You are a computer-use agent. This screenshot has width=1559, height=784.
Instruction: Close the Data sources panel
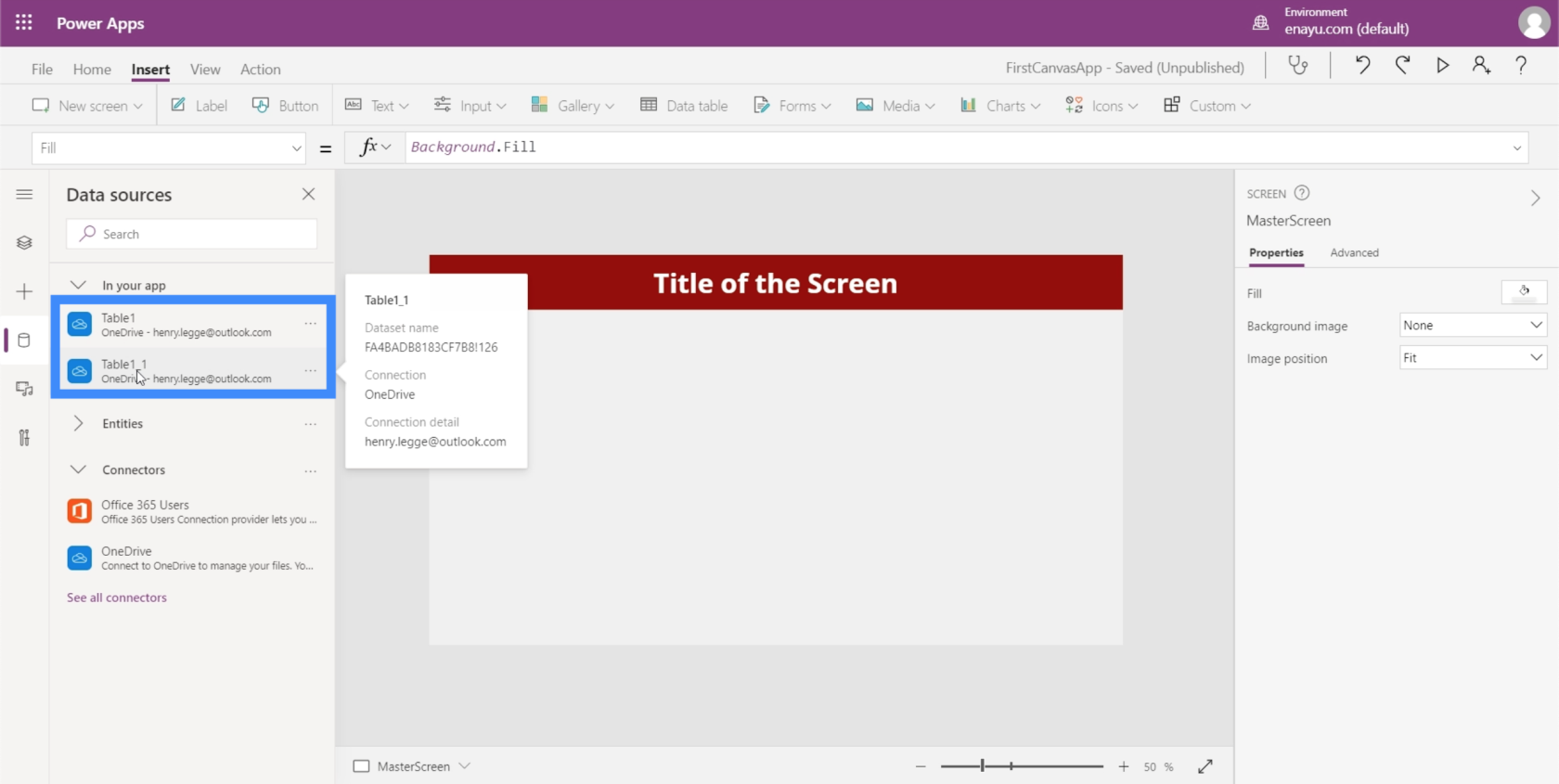point(309,194)
